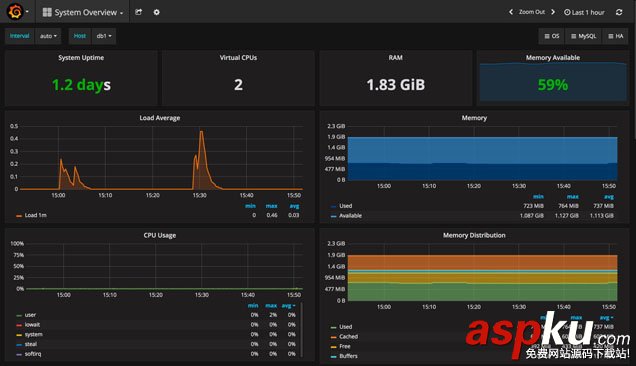This screenshot has width=636, height=366.
Task: Toggle the Buffers series in Memory Distribution
Action: point(348,356)
